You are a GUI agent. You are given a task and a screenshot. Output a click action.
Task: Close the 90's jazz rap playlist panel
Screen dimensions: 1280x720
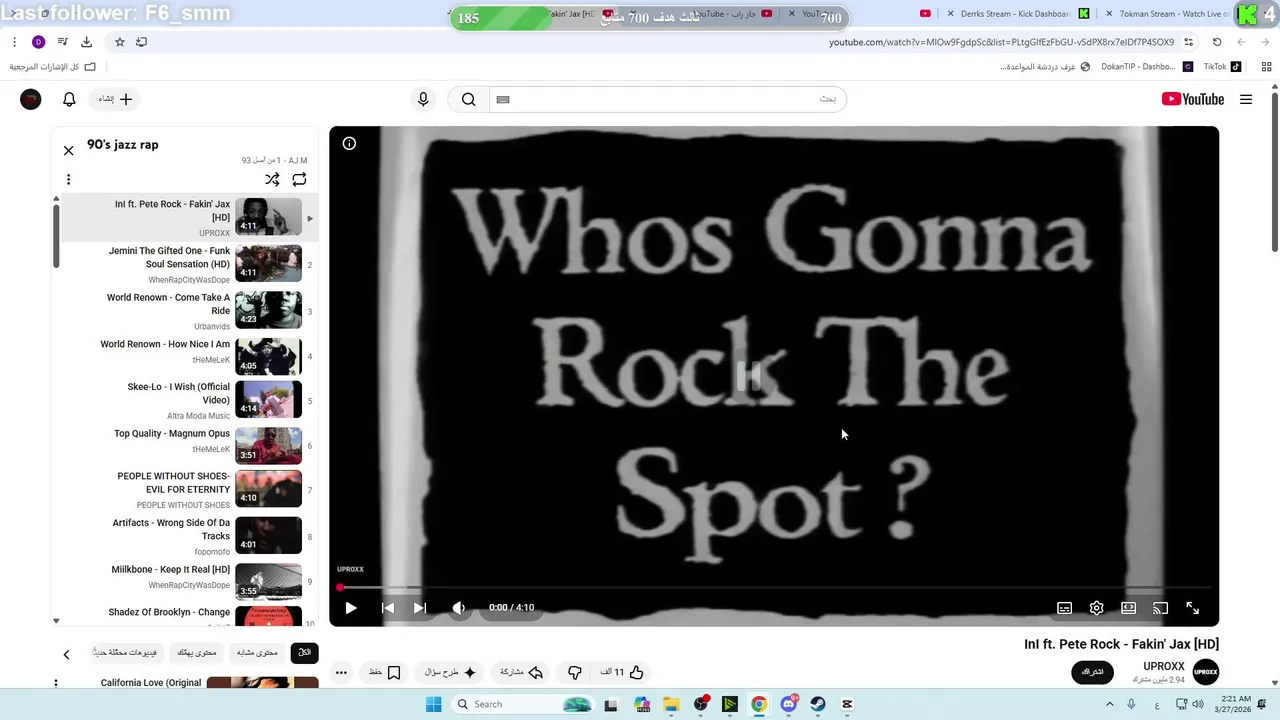[x=68, y=151]
